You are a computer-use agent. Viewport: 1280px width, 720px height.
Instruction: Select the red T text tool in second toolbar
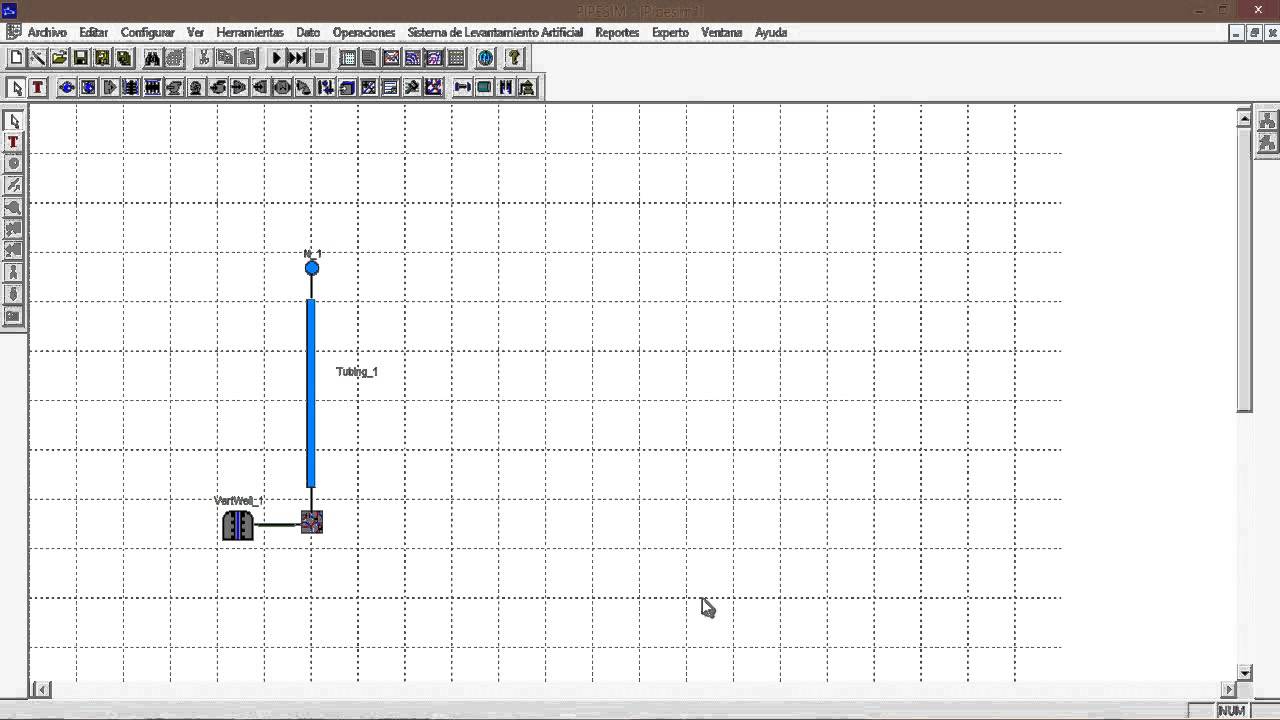(38, 88)
